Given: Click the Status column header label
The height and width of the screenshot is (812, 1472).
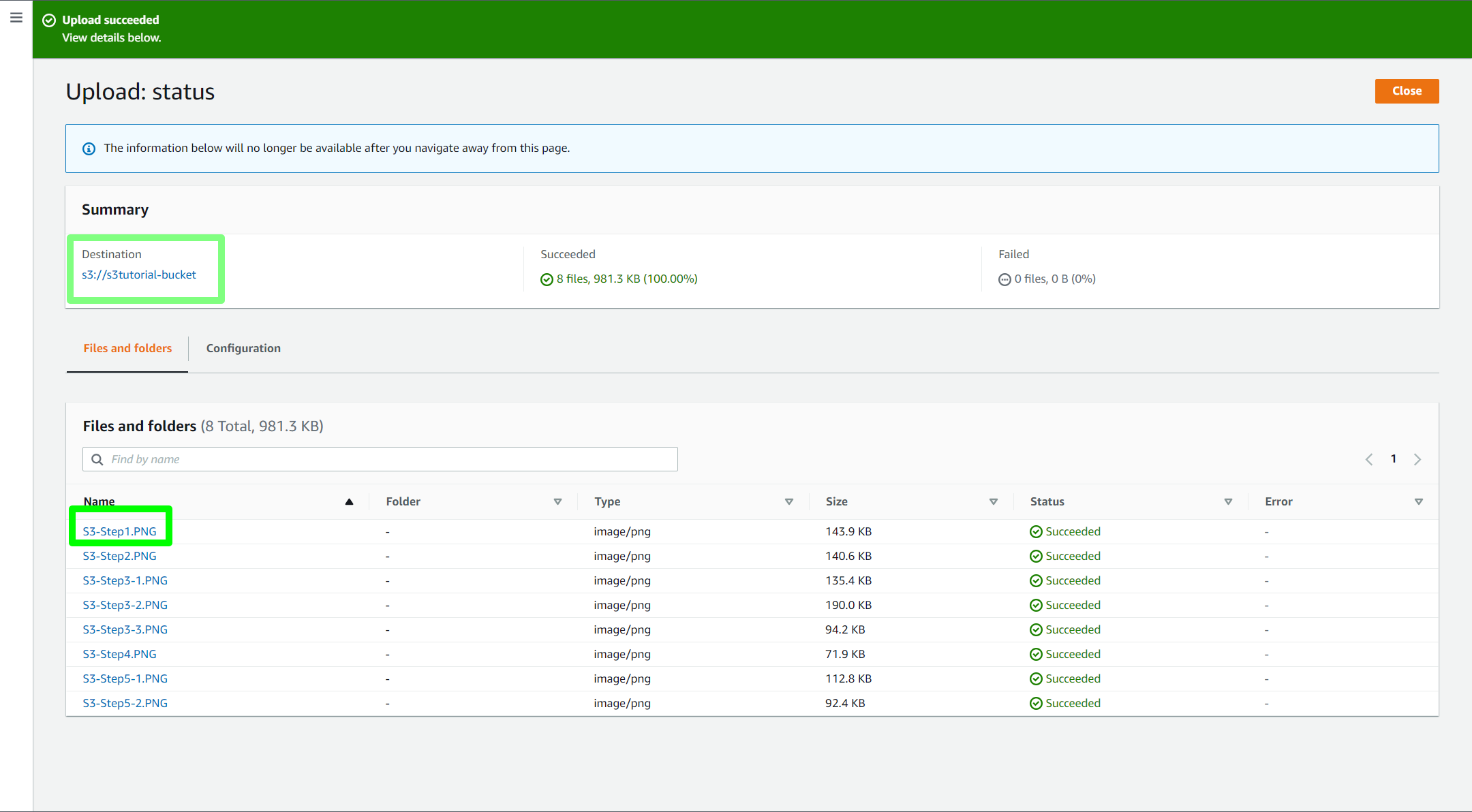Looking at the screenshot, I should (1047, 501).
